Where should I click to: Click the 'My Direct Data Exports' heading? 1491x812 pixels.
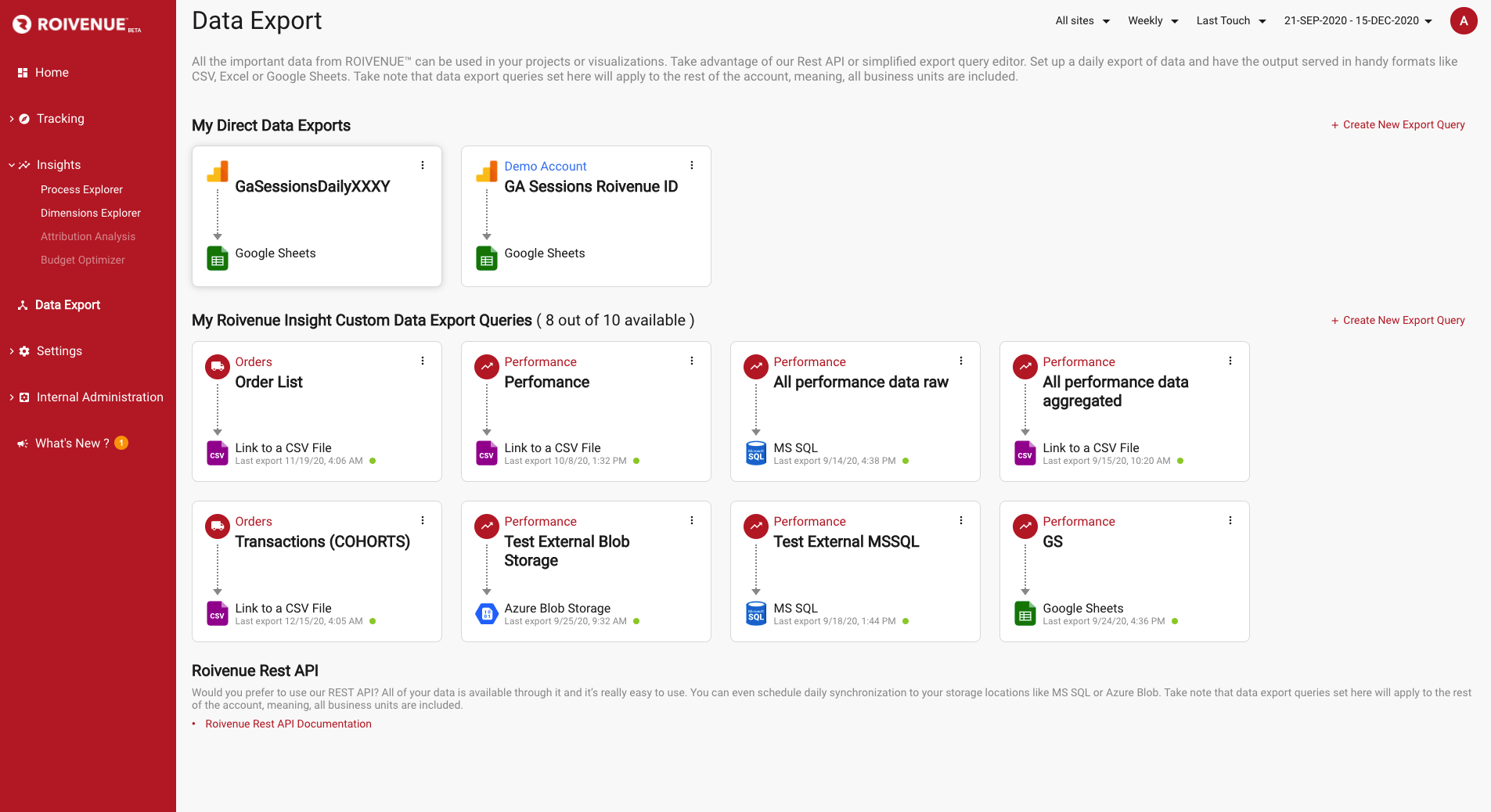point(271,126)
